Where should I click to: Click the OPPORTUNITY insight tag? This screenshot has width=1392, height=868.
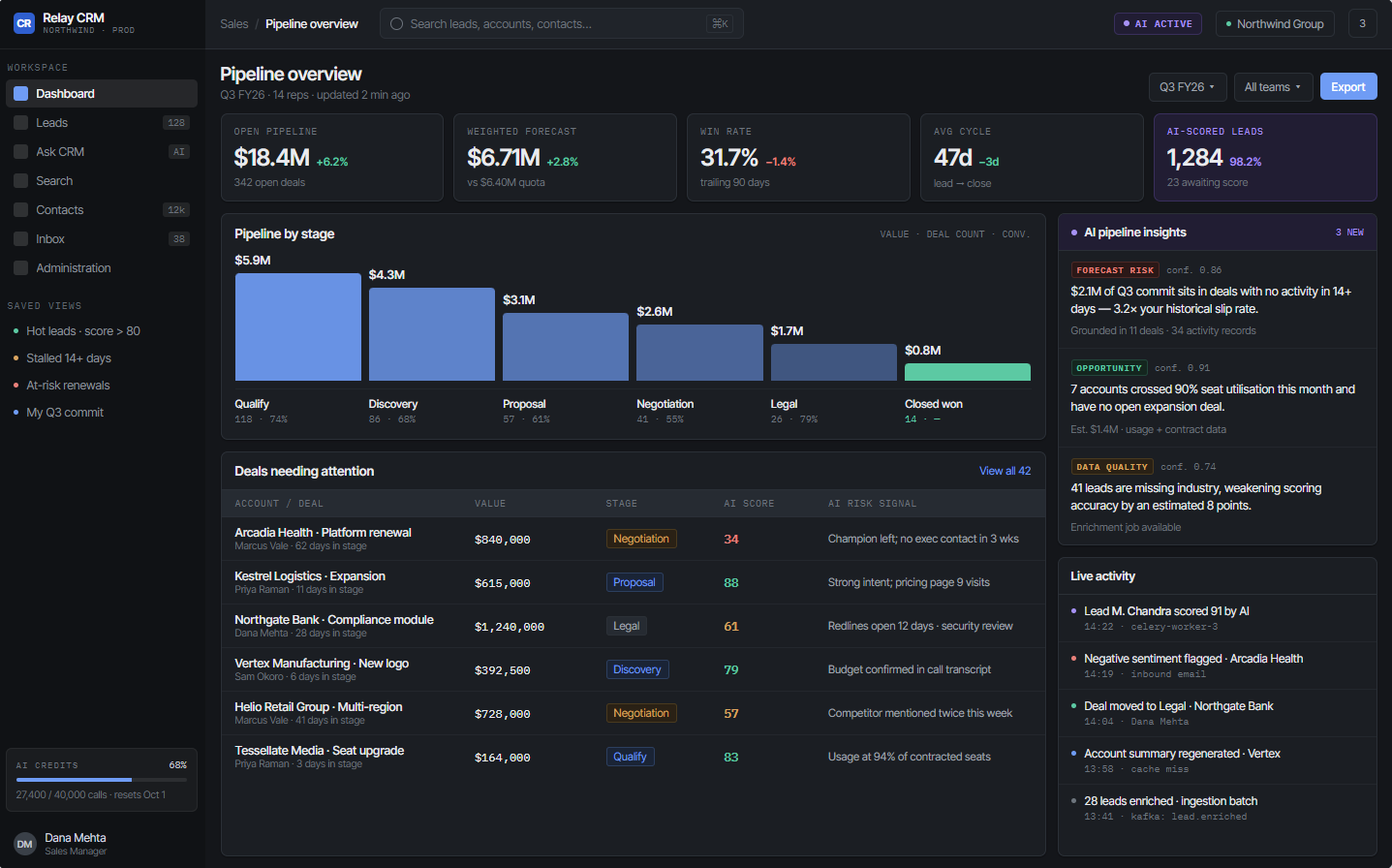[1109, 368]
